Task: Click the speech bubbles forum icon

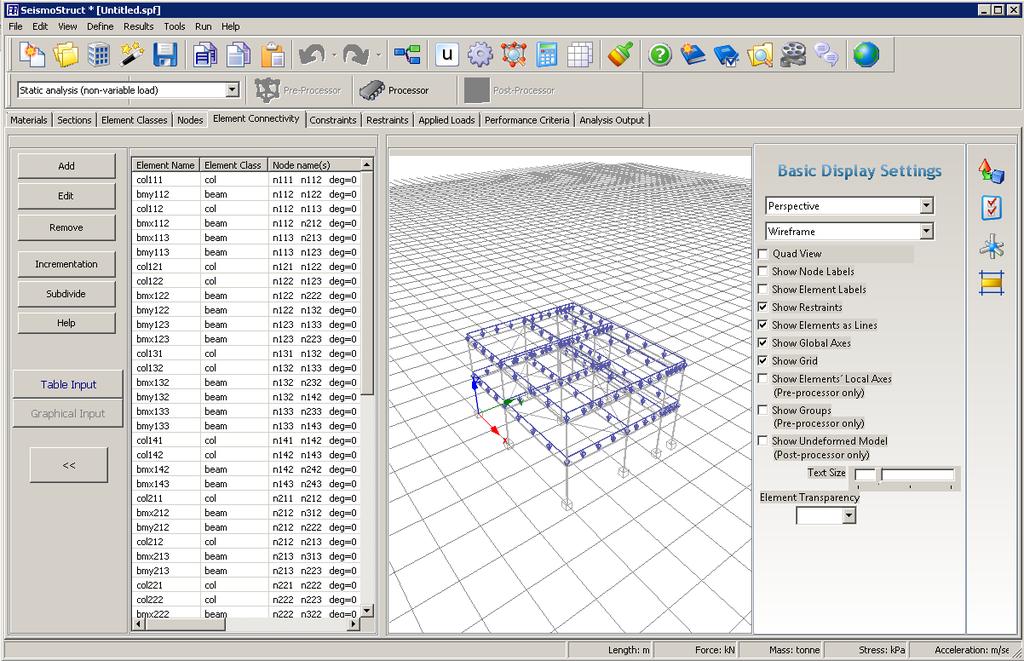Action: click(x=826, y=54)
